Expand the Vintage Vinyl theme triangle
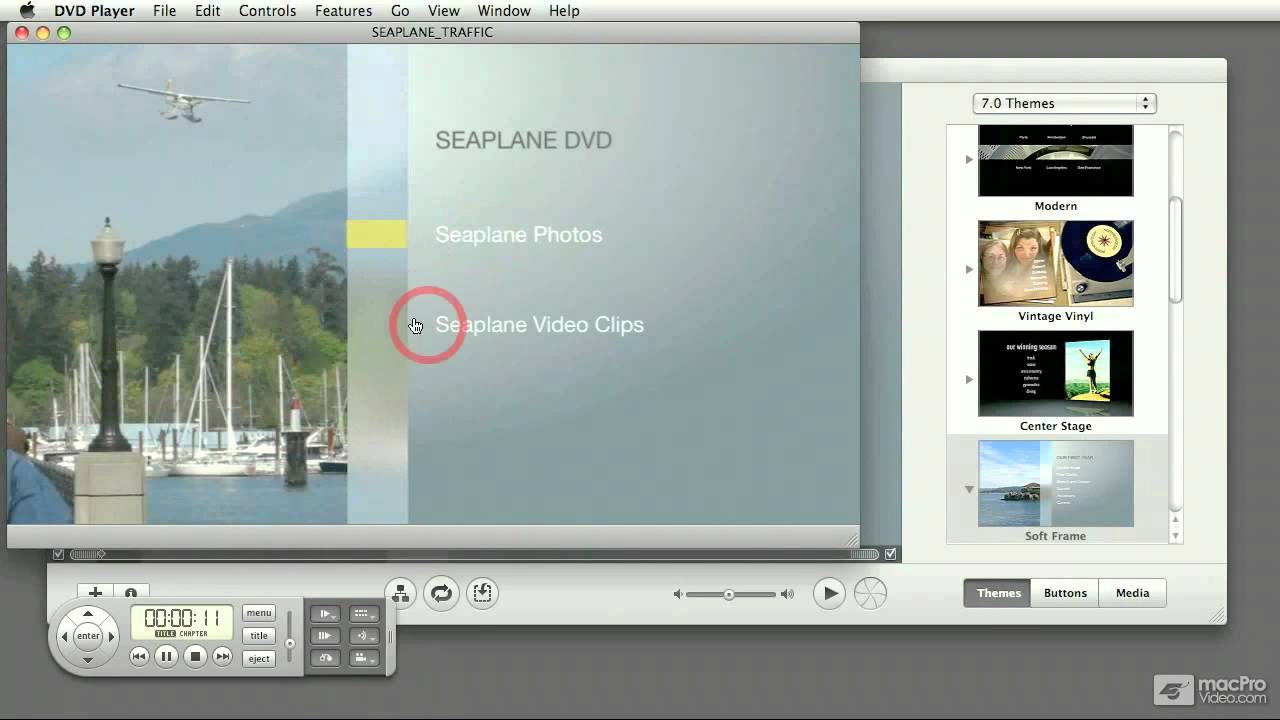 (968, 269)
